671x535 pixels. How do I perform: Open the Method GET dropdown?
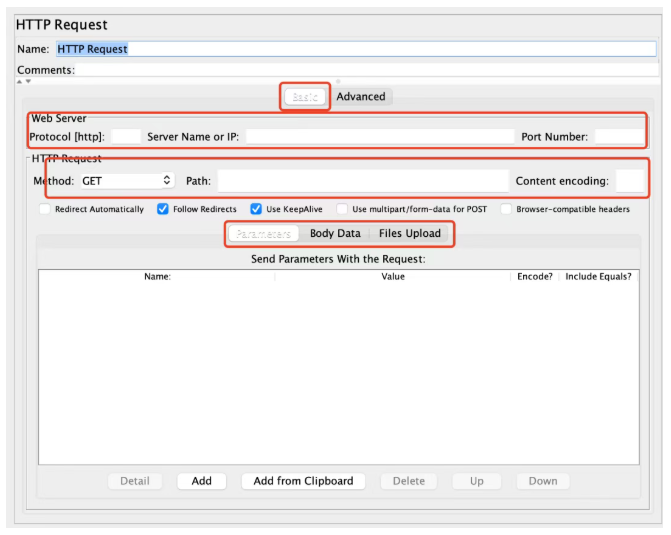pos(128,181)
